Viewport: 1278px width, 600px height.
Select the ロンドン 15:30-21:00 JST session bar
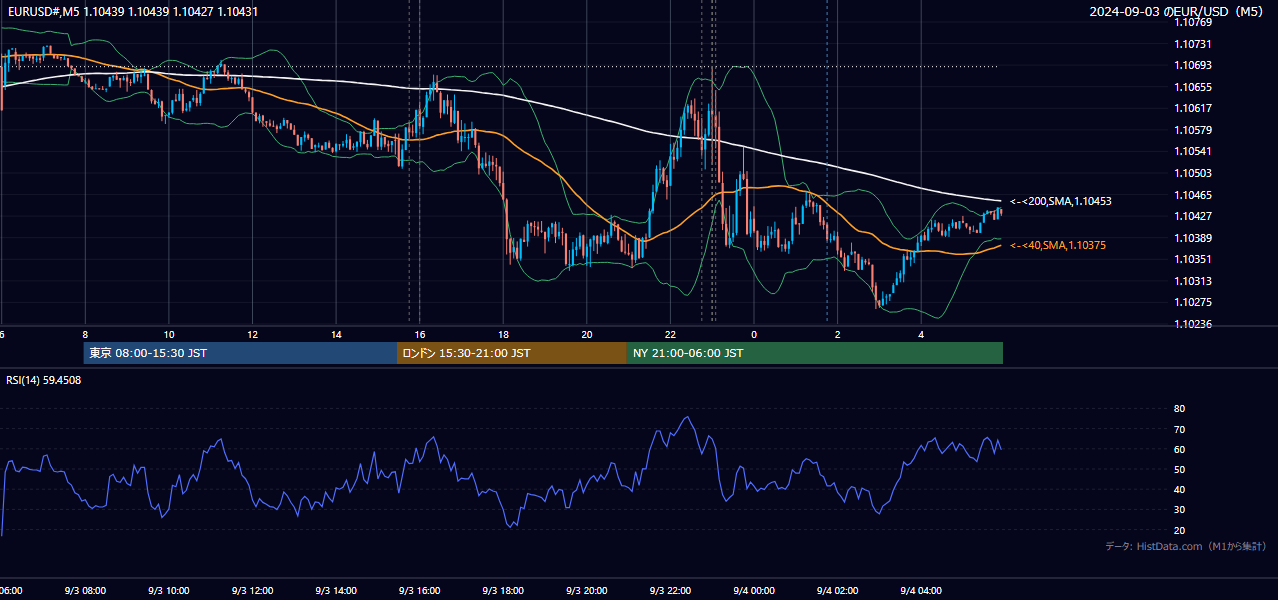pyautogui.click(x=512, y=353)
